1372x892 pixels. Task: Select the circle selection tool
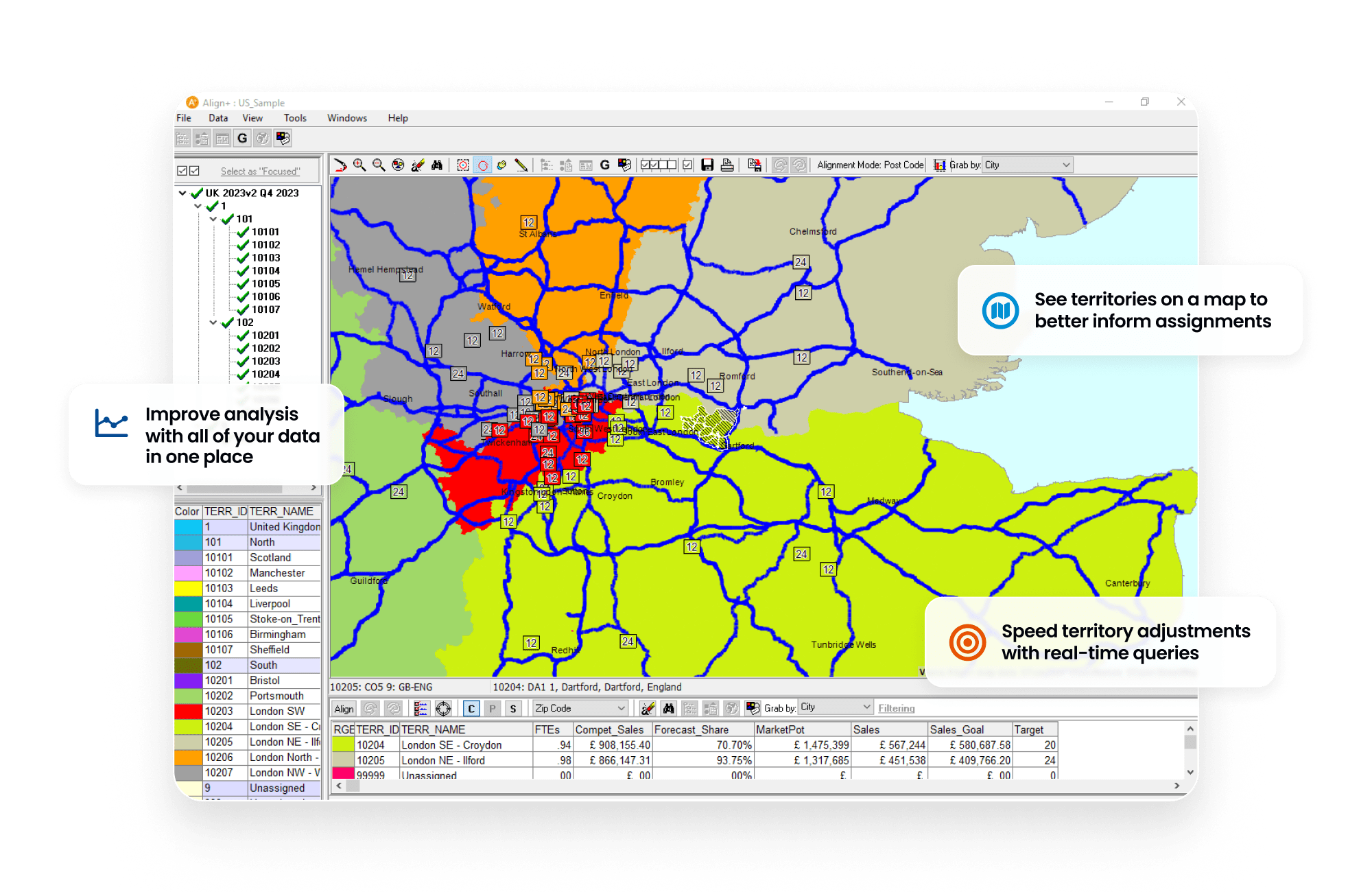[x=483, y=165]
